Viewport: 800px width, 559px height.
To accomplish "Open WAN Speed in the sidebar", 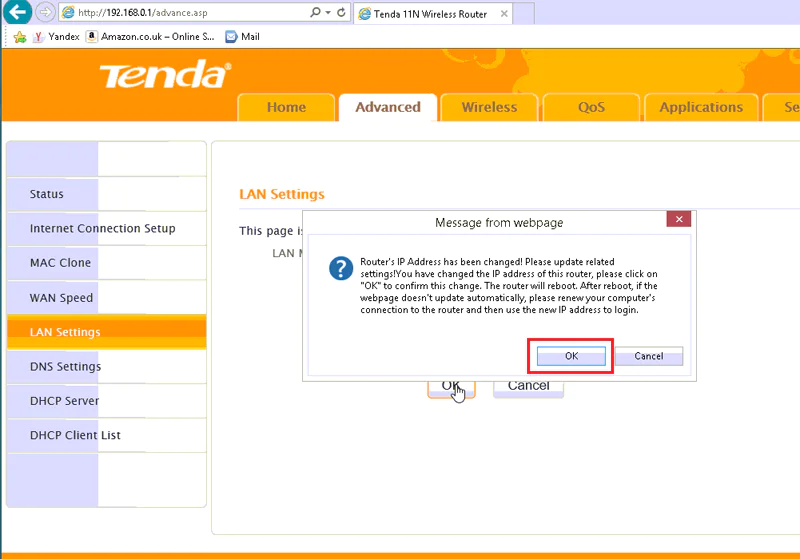I will coord(107,297).
